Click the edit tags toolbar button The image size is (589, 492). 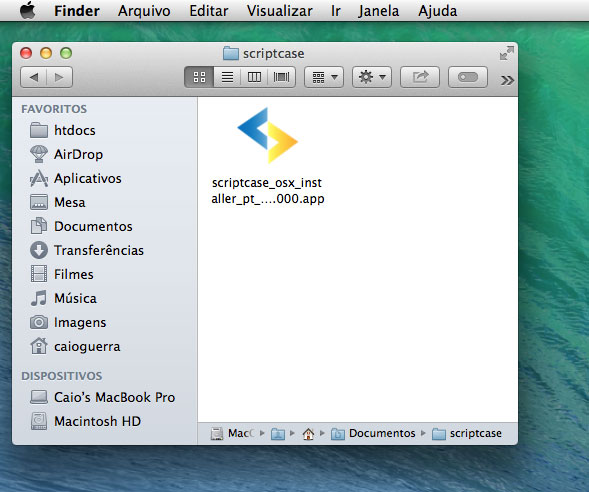click(468, 77)
